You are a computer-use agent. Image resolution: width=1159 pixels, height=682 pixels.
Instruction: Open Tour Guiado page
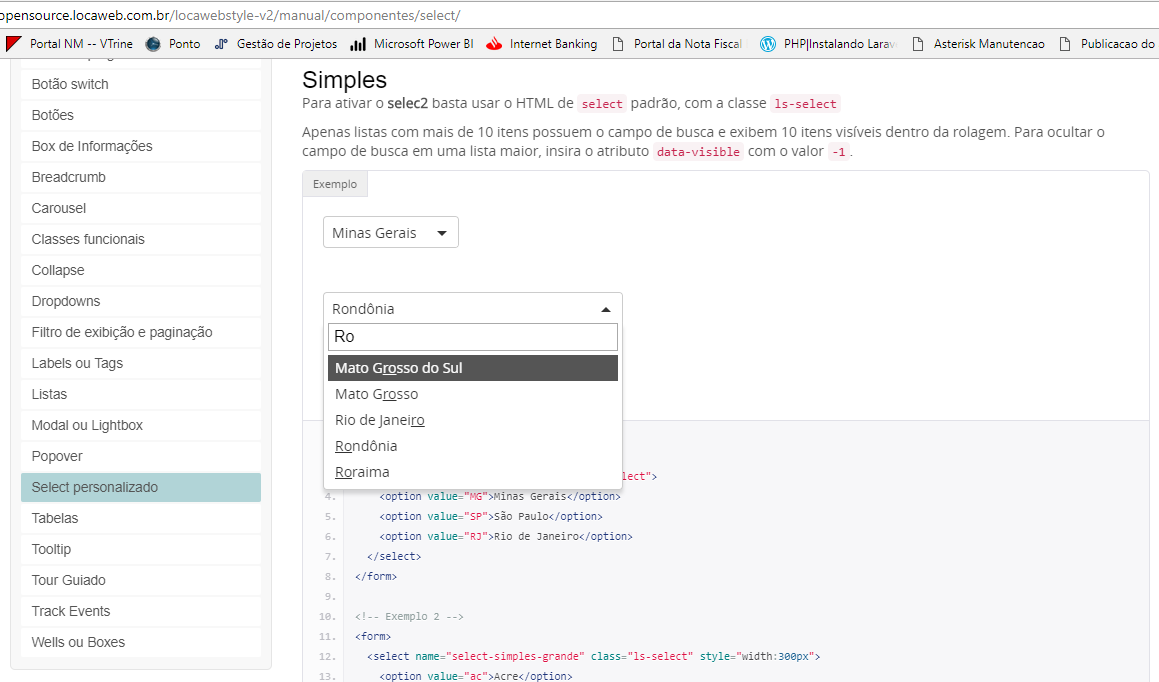click(140, 581)
